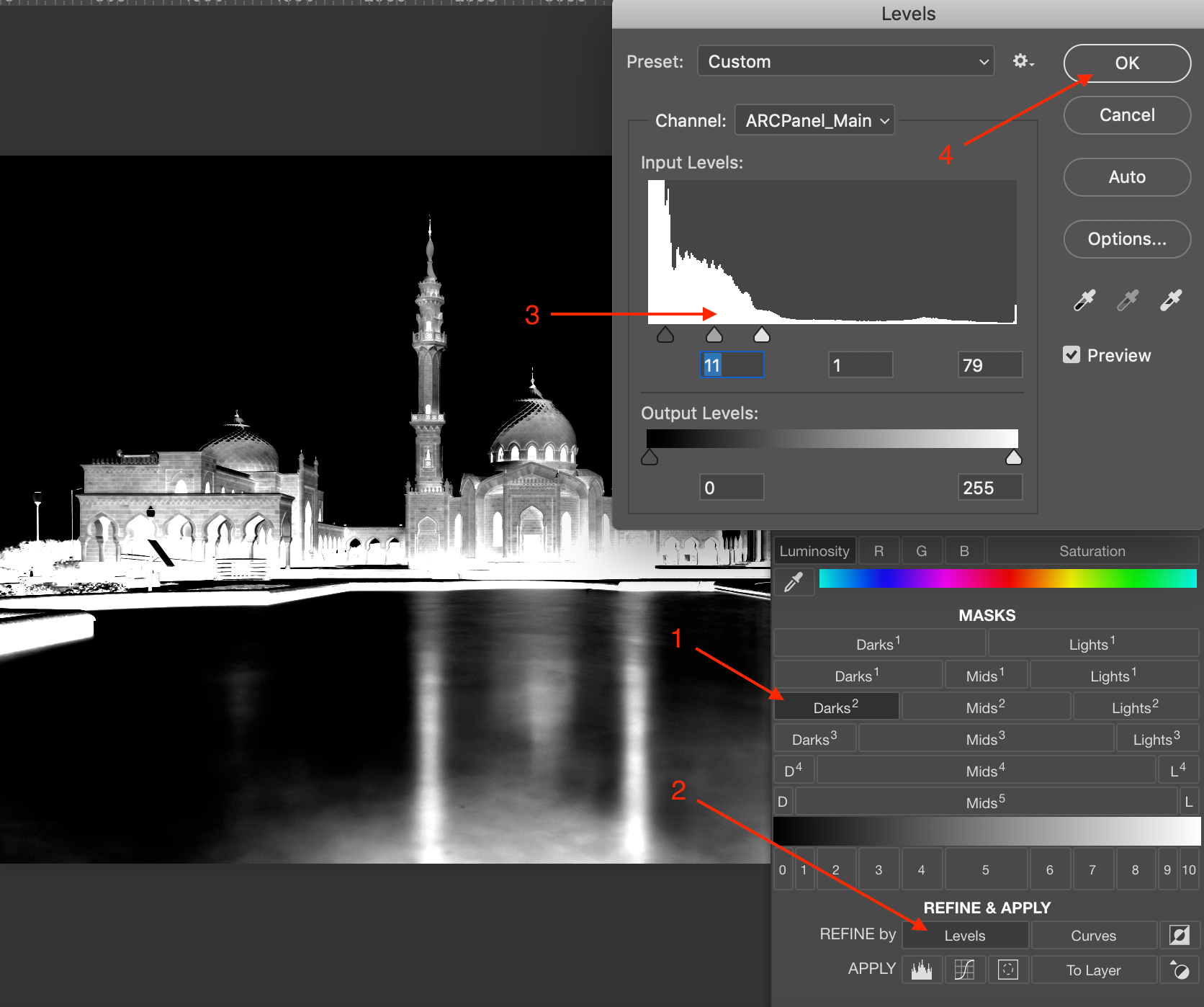1204x1007 pixels.
Task: Uncheck the Preview checkbox
Action: tap(1072, 355)
